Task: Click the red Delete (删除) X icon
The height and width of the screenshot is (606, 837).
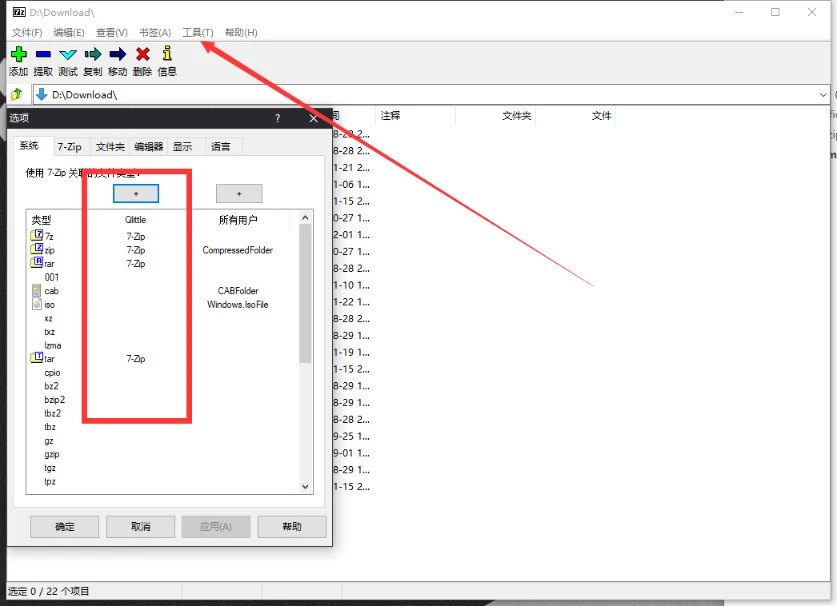Action: coord(143,54)
